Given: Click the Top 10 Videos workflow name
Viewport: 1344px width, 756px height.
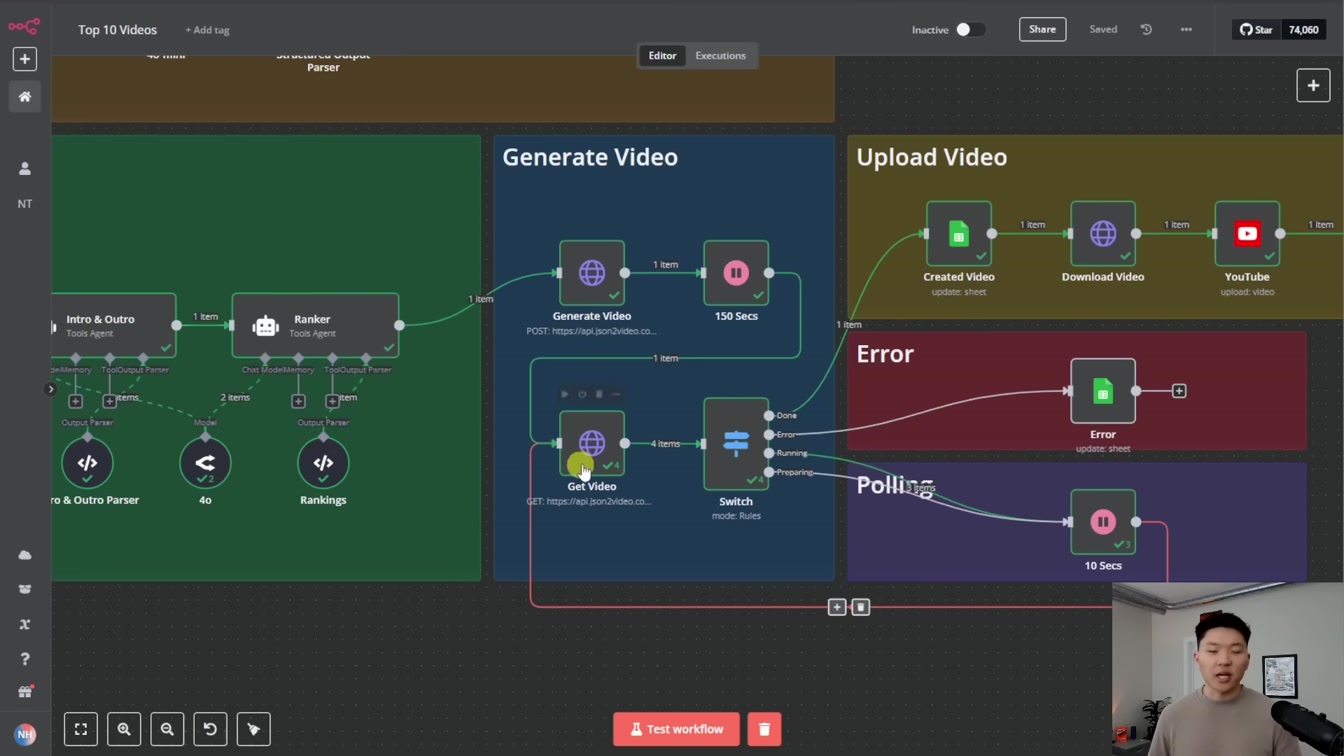Looking at the screenshot, I should tap(118, 30).
